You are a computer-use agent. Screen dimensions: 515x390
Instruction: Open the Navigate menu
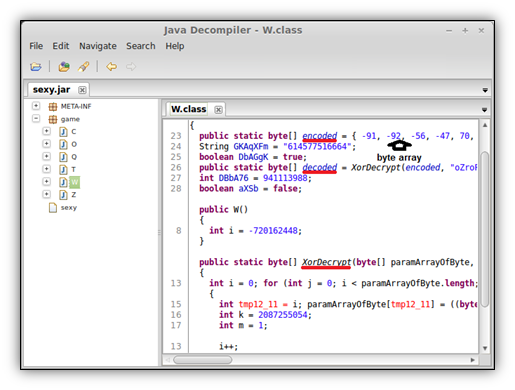[x=98, y=46]
